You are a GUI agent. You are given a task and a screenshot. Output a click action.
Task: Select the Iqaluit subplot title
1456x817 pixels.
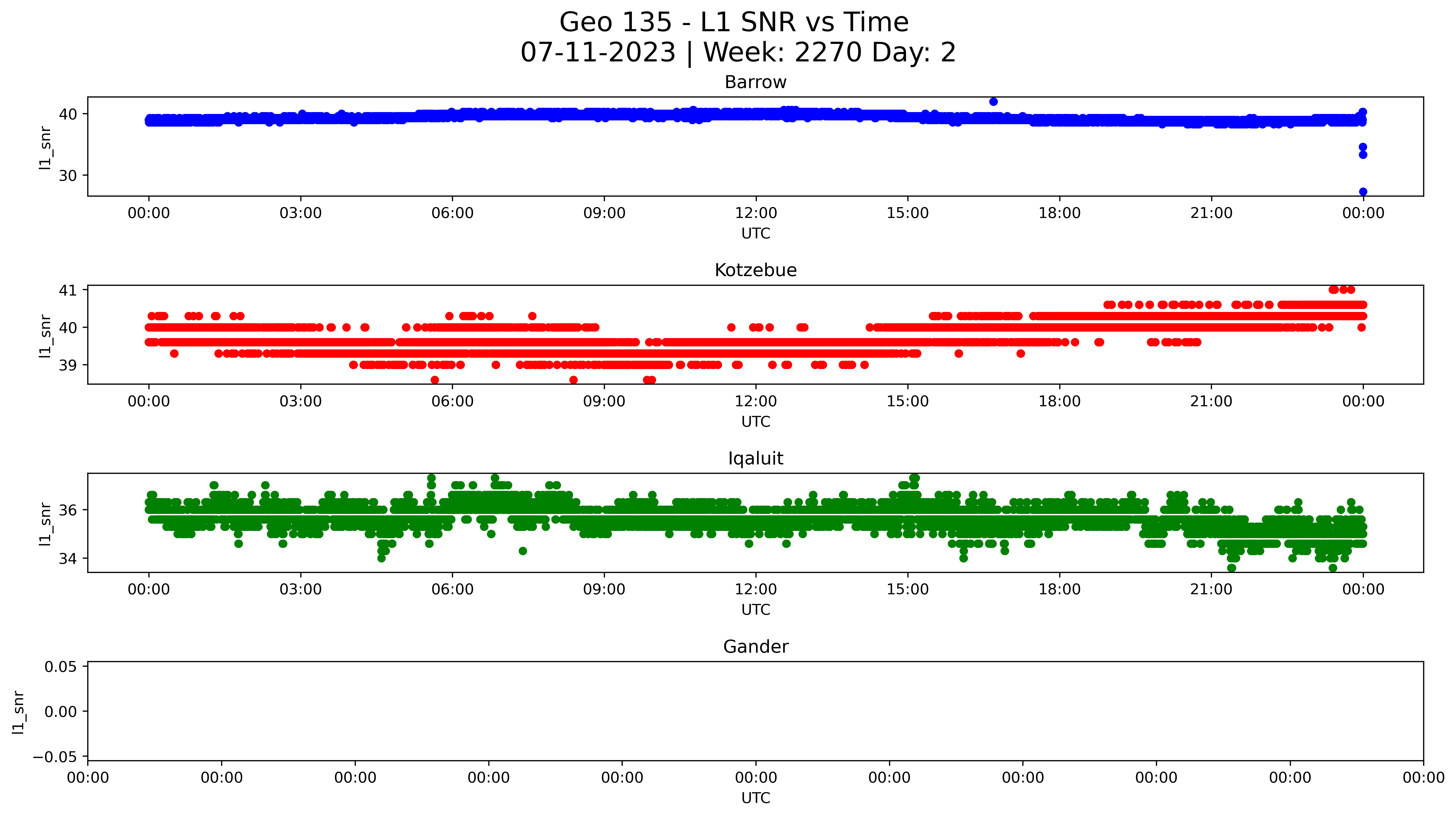756,458
